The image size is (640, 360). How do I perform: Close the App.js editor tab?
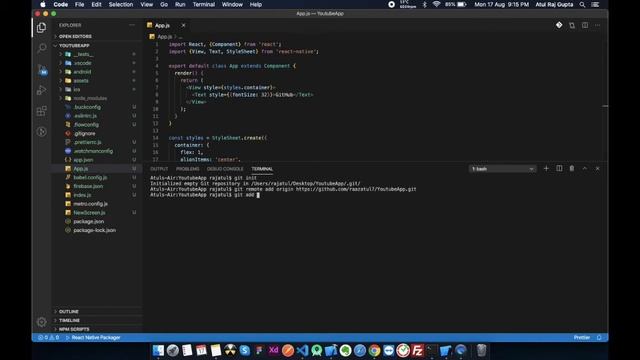[x=183, y=25]
